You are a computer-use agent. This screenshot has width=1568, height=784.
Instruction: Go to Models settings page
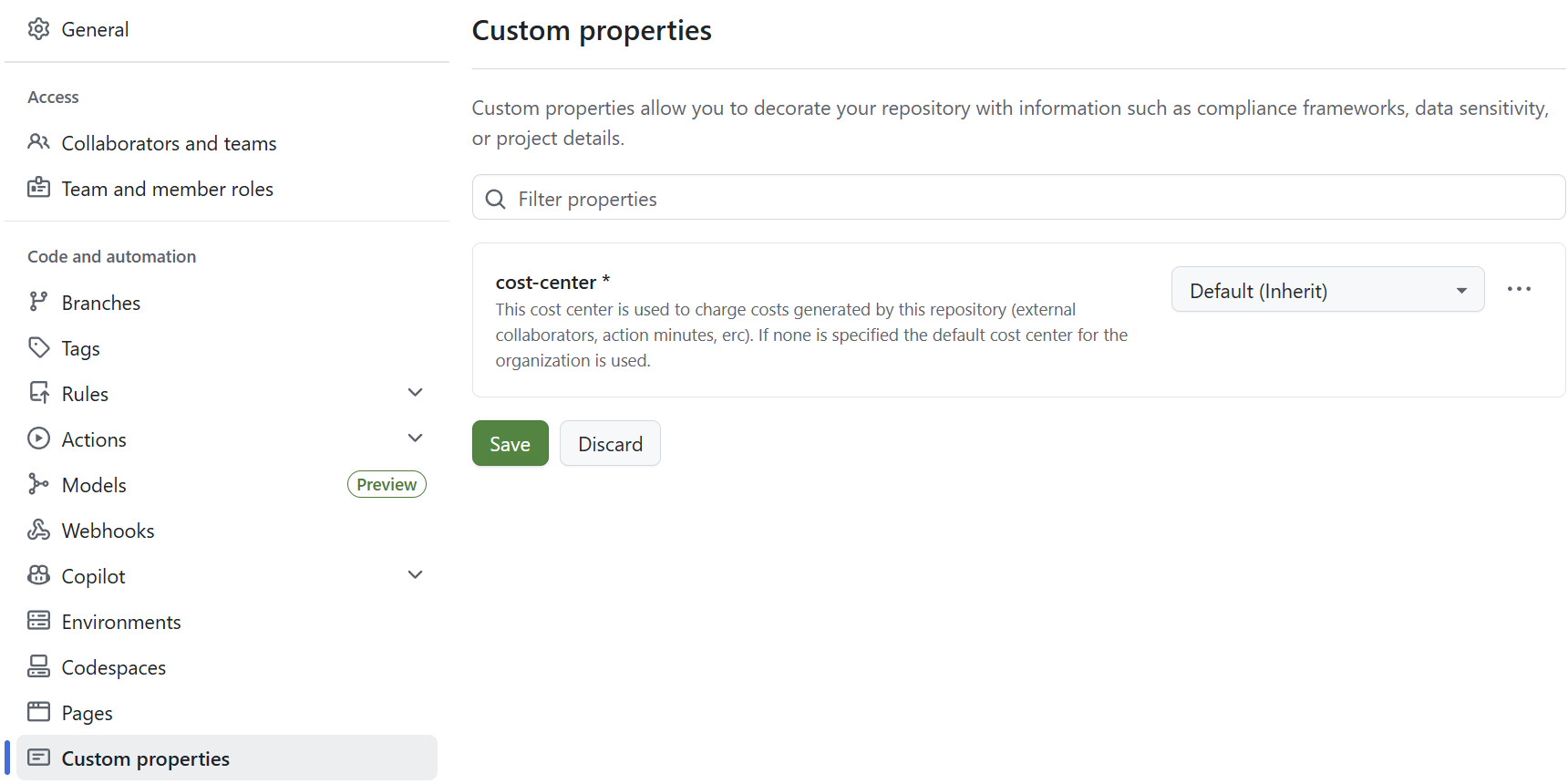[94, 485]
